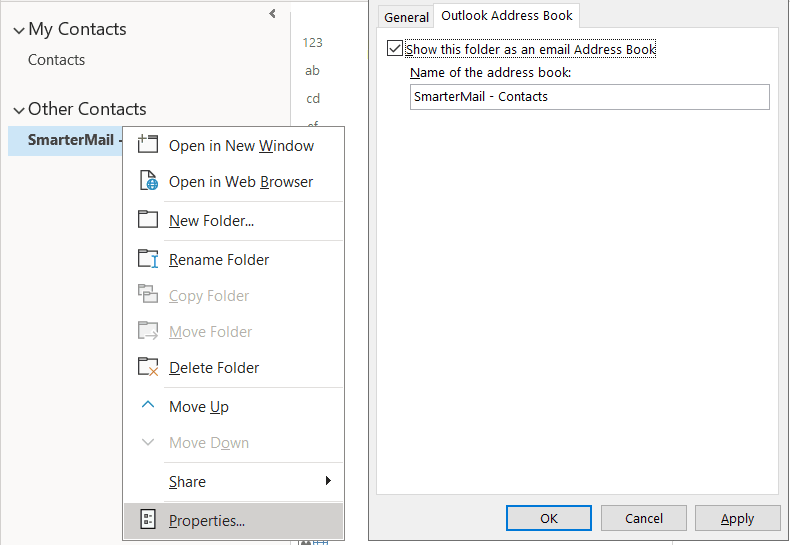Switch to the General tab

(406, 17)
